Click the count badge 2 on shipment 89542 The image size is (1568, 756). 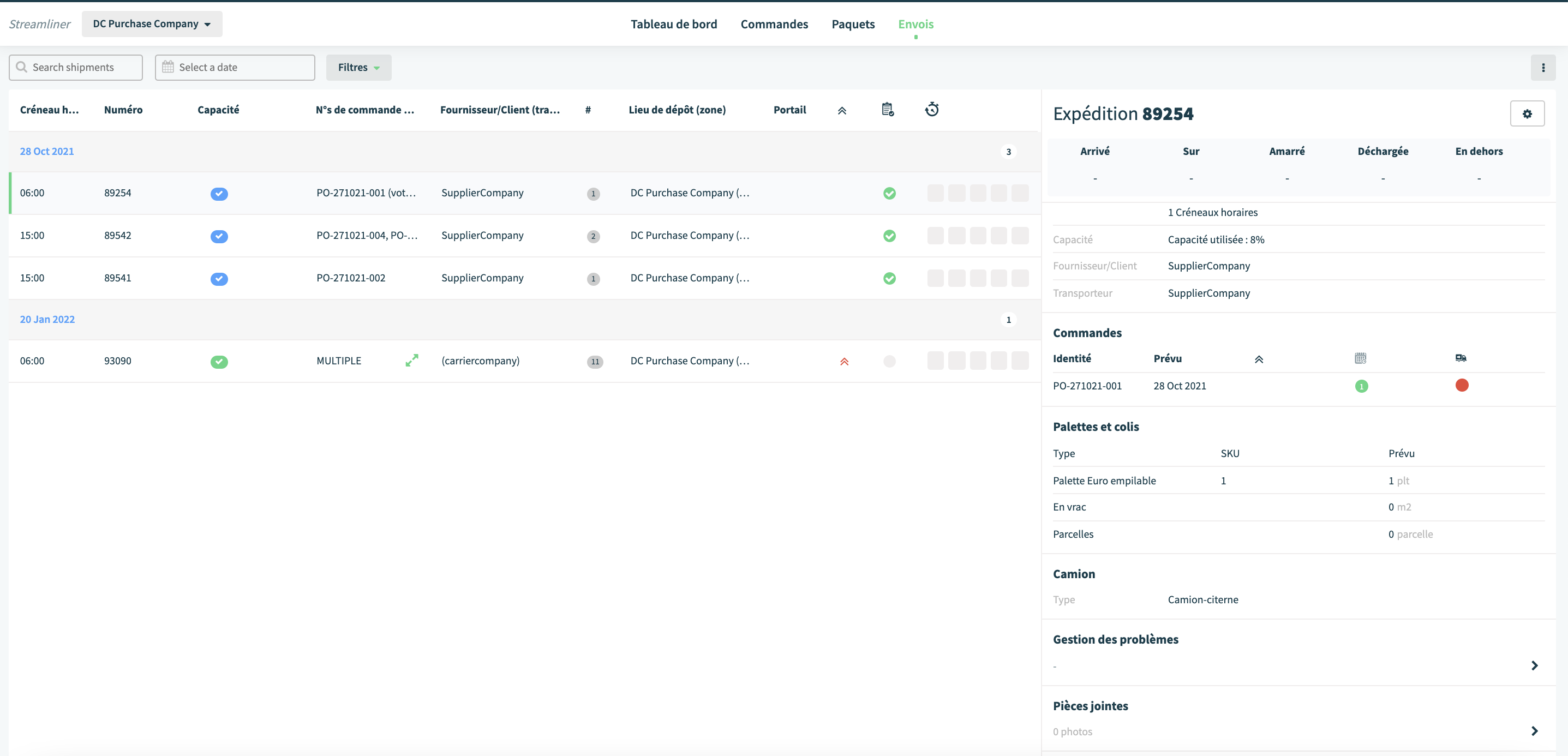click(x=594, y=236)
